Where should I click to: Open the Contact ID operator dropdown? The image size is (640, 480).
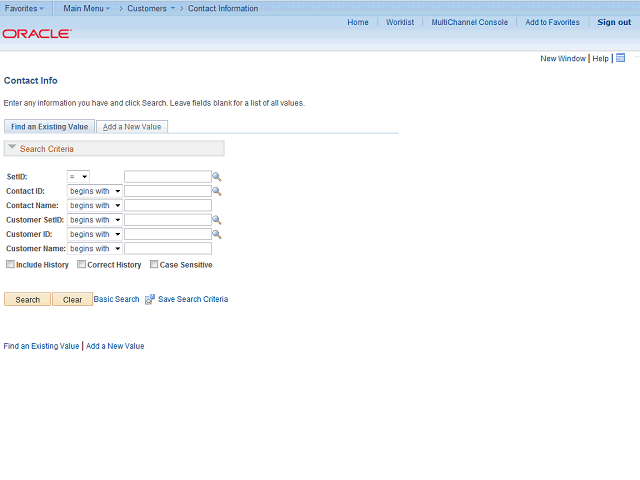pos(95,191)
